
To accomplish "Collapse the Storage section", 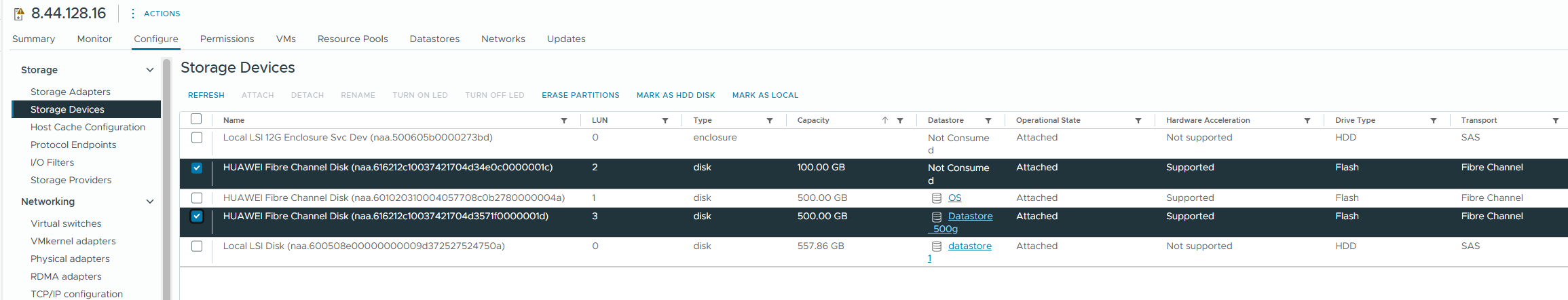I will [150, 70].
